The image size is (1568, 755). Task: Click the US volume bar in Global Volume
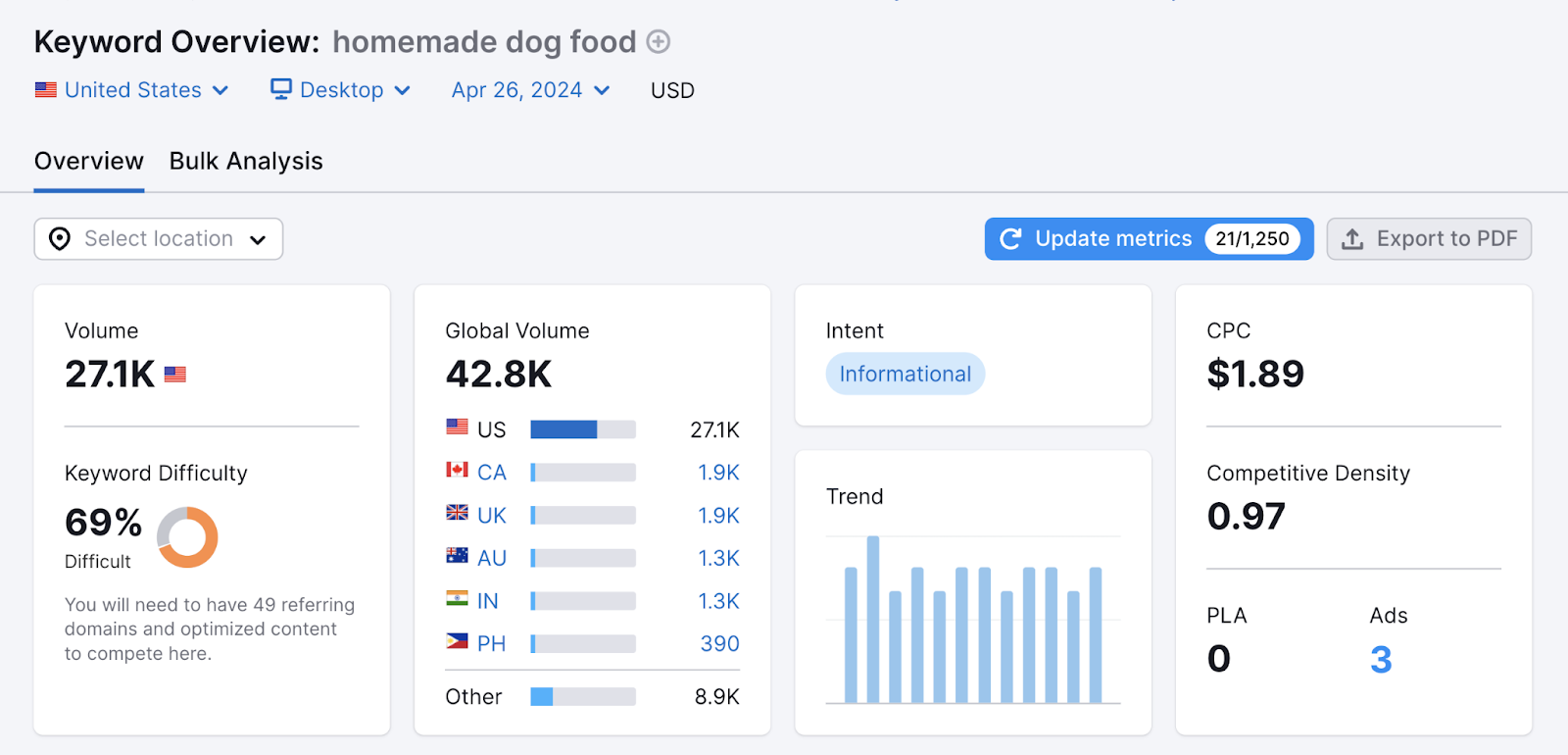click(582, 428)
